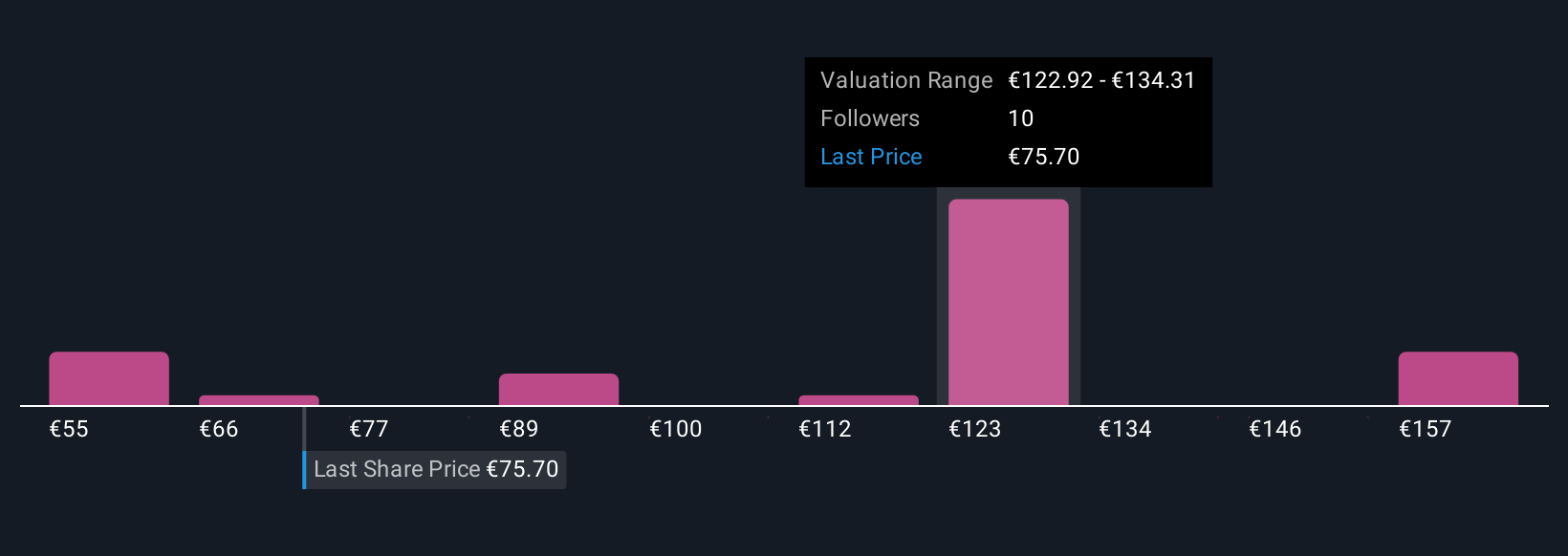Click the Valuation Range text in tooltip

click(x=906, y=80)
